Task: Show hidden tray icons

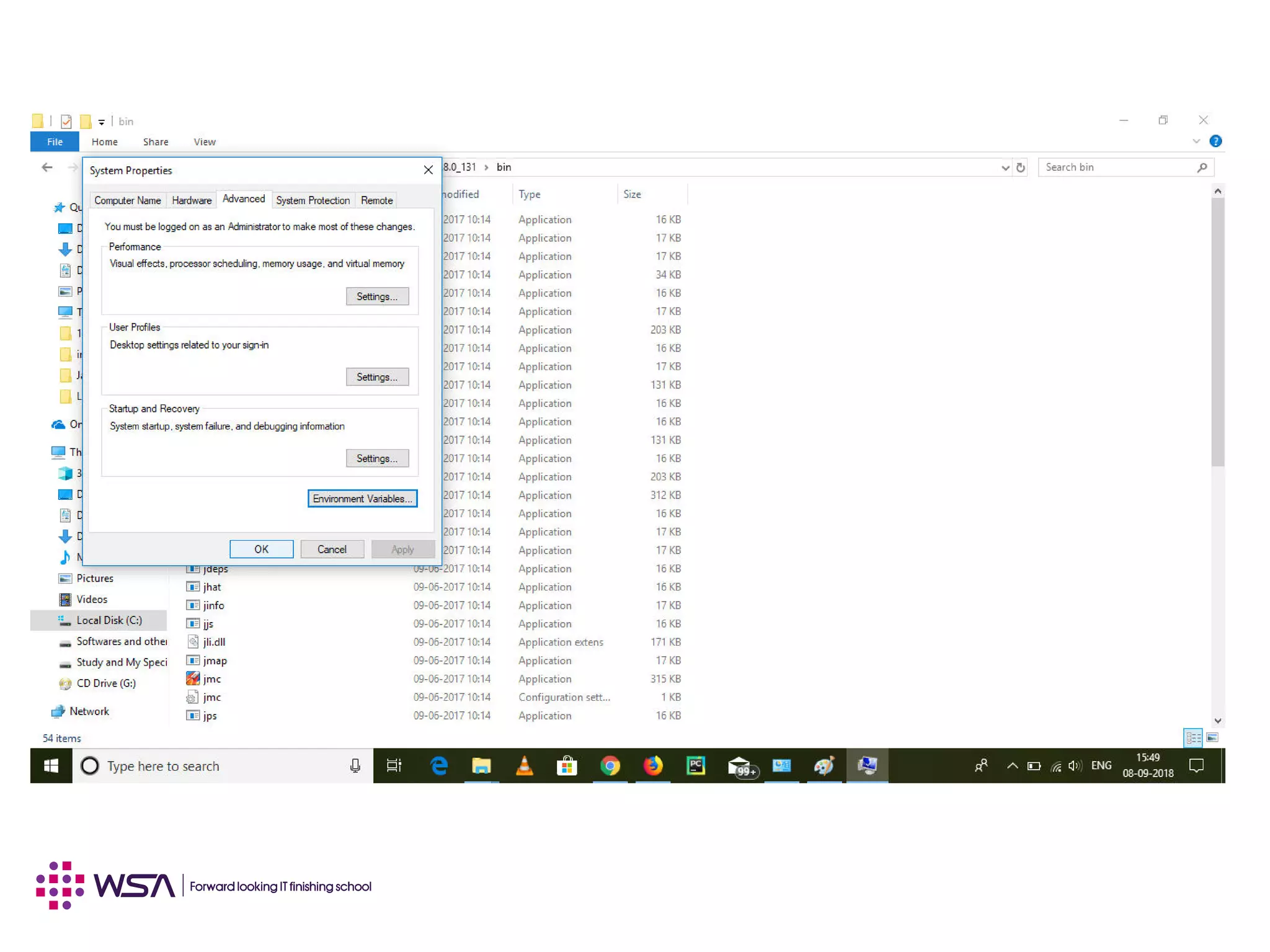Action: [1012, 767]
